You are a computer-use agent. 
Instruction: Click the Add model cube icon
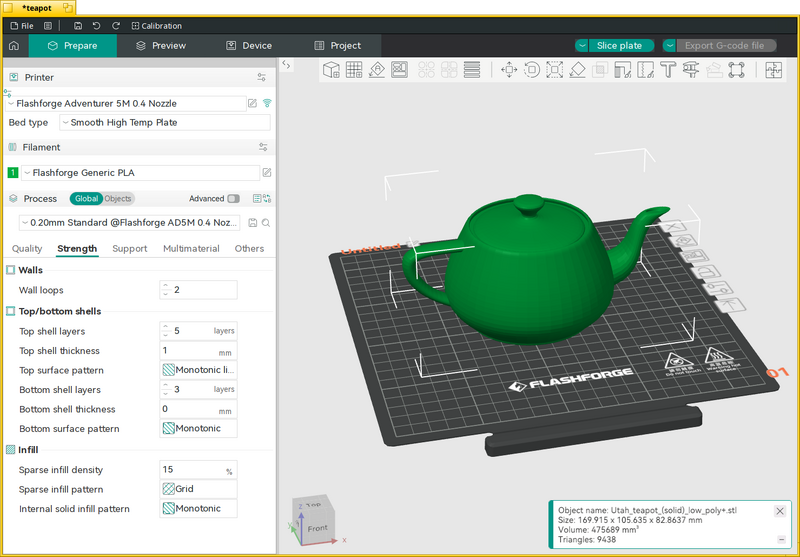pos(331,70)
